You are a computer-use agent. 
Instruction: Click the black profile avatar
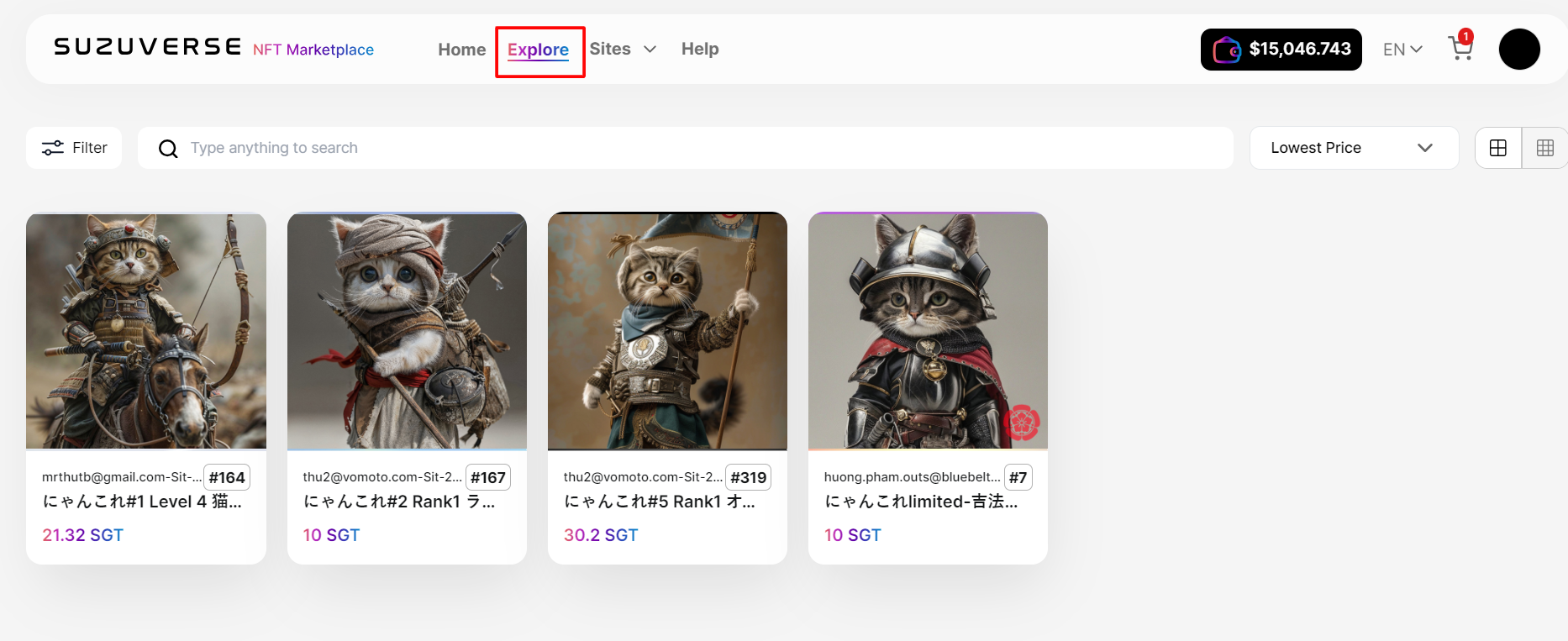coord(1518,49)
